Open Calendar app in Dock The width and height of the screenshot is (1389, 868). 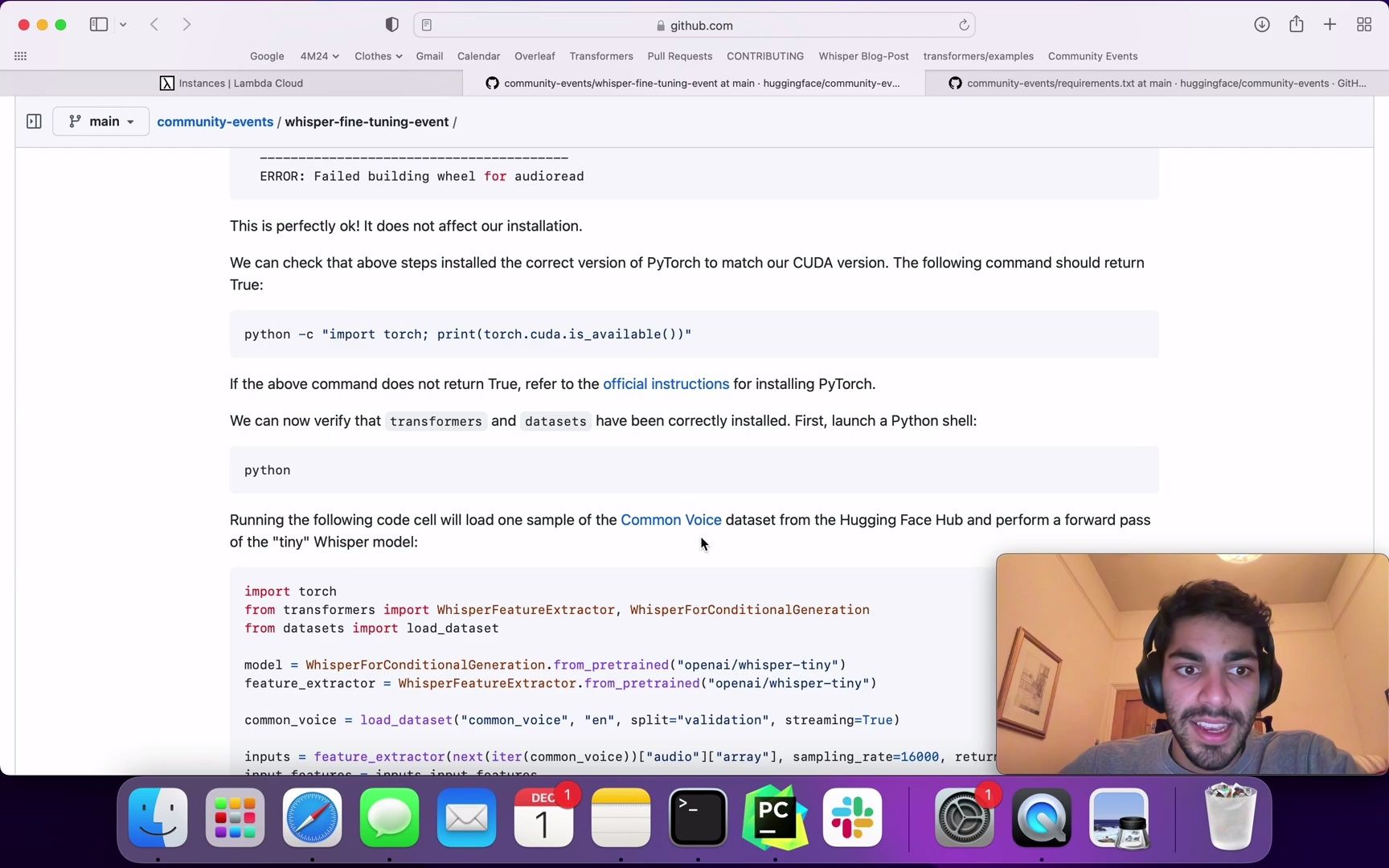point(543,818)
